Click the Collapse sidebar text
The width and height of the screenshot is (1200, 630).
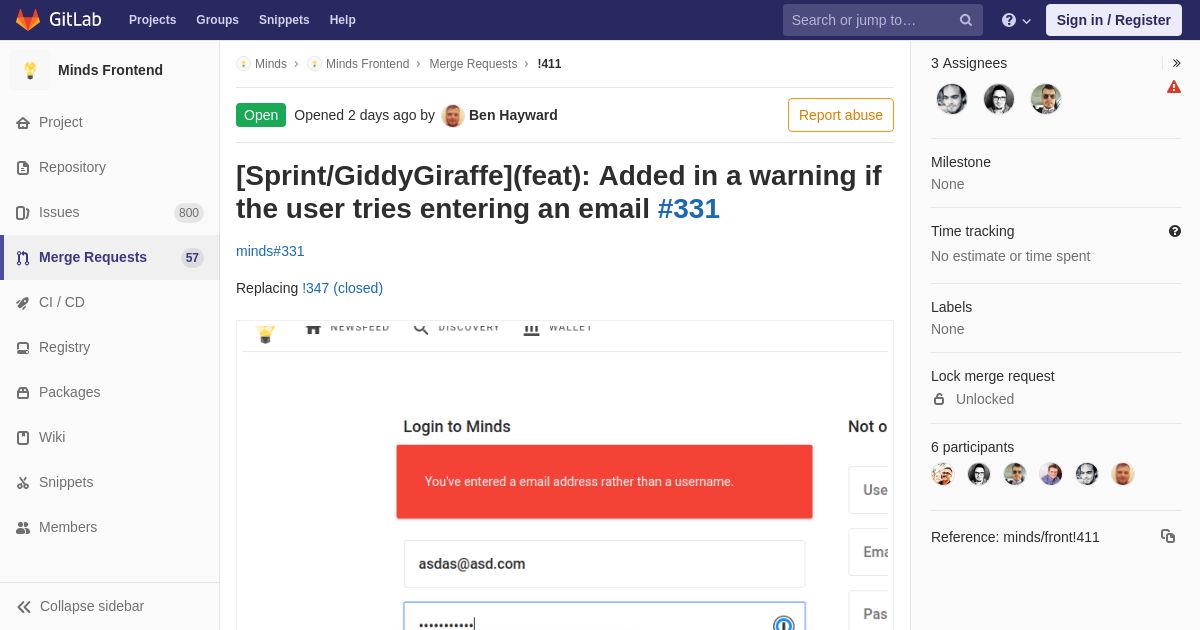point(92,606)
